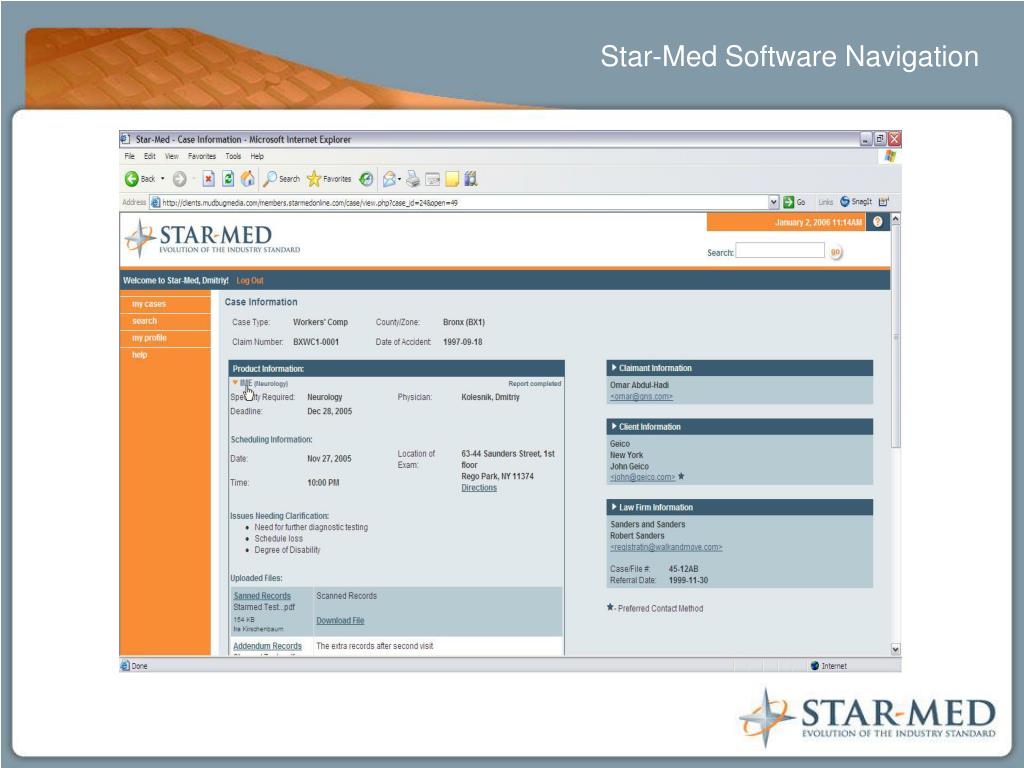Collapse the IME Neurology product arrow
This screenshot has width=1024, height=768.
point(235,382)
